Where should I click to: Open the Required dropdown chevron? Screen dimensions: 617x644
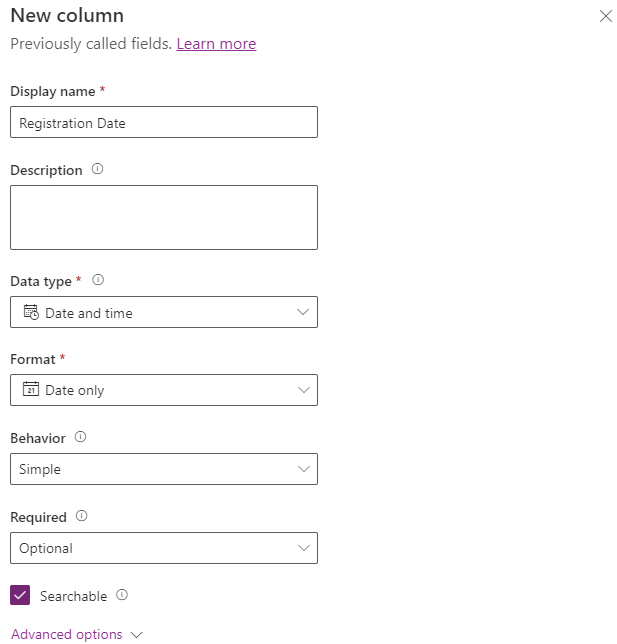[304, 548]
